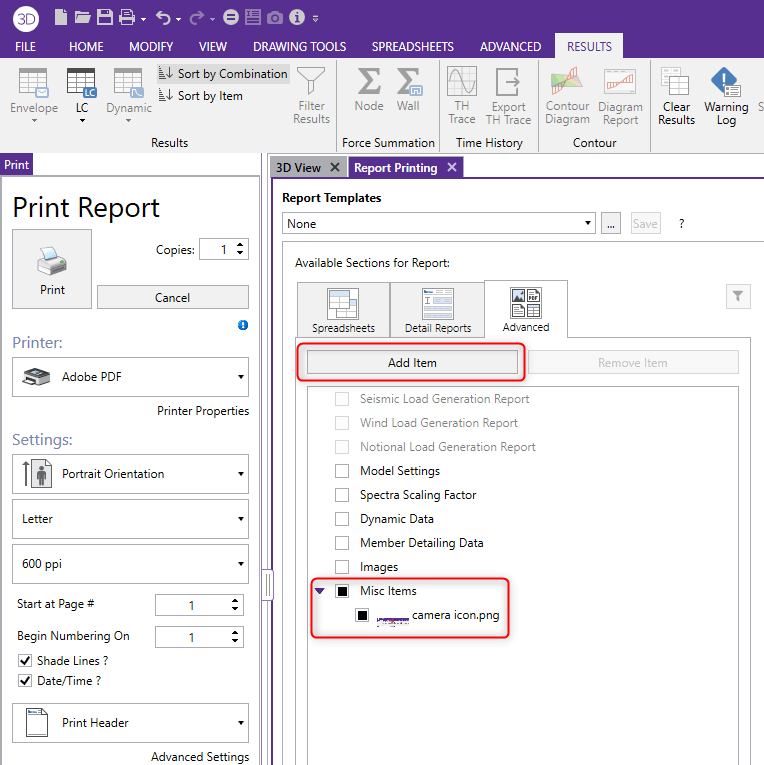Expand the Portrait Orientation dropdown
764x765 pixels.
click(x=130, y=474)
